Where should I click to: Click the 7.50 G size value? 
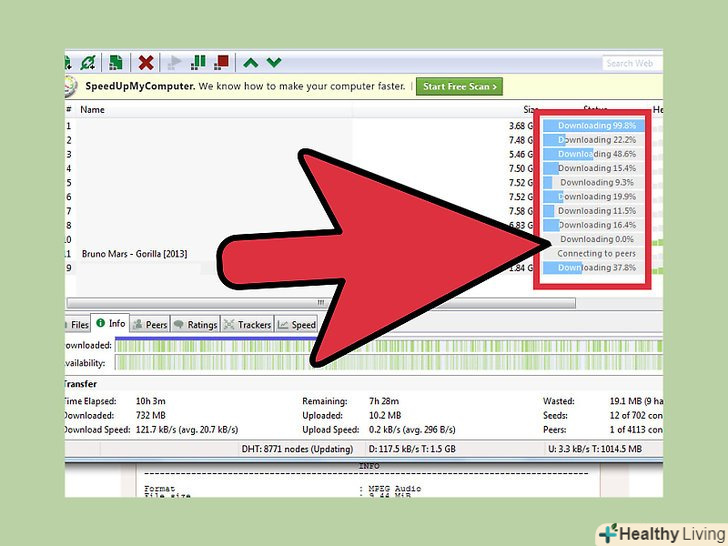pos(520,169)
